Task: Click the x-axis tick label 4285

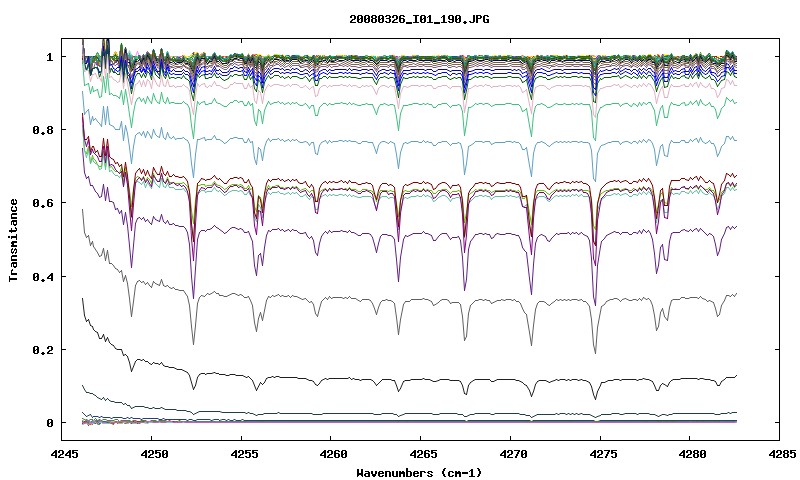Action: click(x=781, y=453)
